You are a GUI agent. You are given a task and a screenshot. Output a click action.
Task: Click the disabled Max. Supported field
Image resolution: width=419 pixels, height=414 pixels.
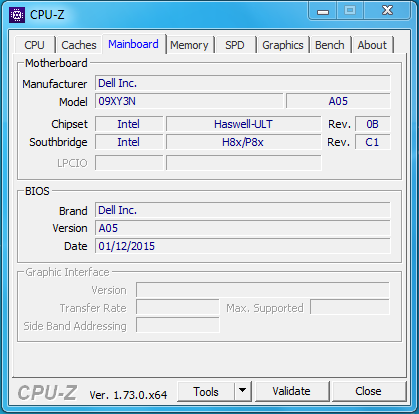click(x=350, y=307)
